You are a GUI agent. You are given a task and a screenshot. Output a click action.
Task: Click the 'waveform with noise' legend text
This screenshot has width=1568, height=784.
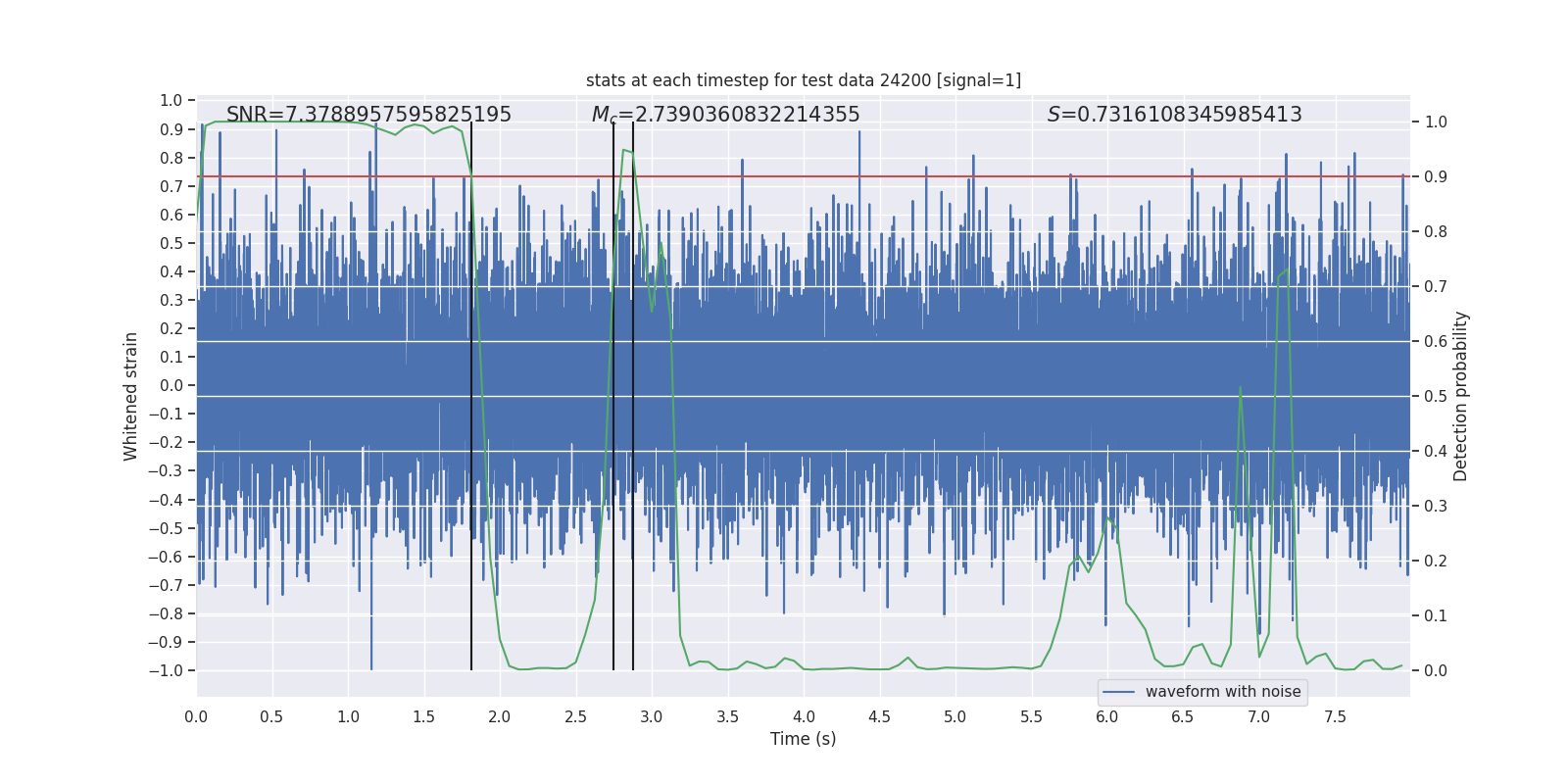point(1223,692)
